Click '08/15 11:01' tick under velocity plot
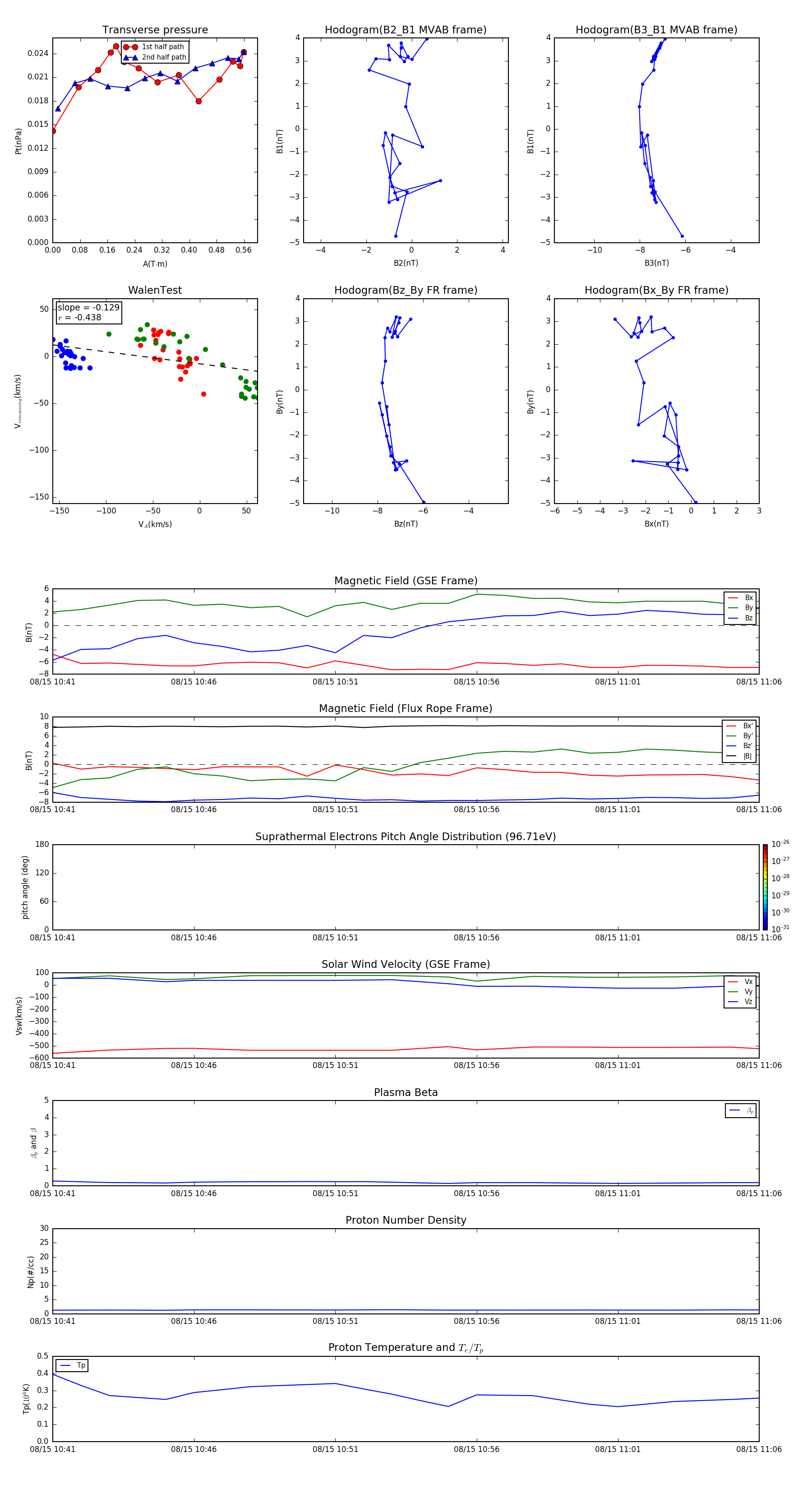Screen dimensions: 812x1489 [618, 1065]
